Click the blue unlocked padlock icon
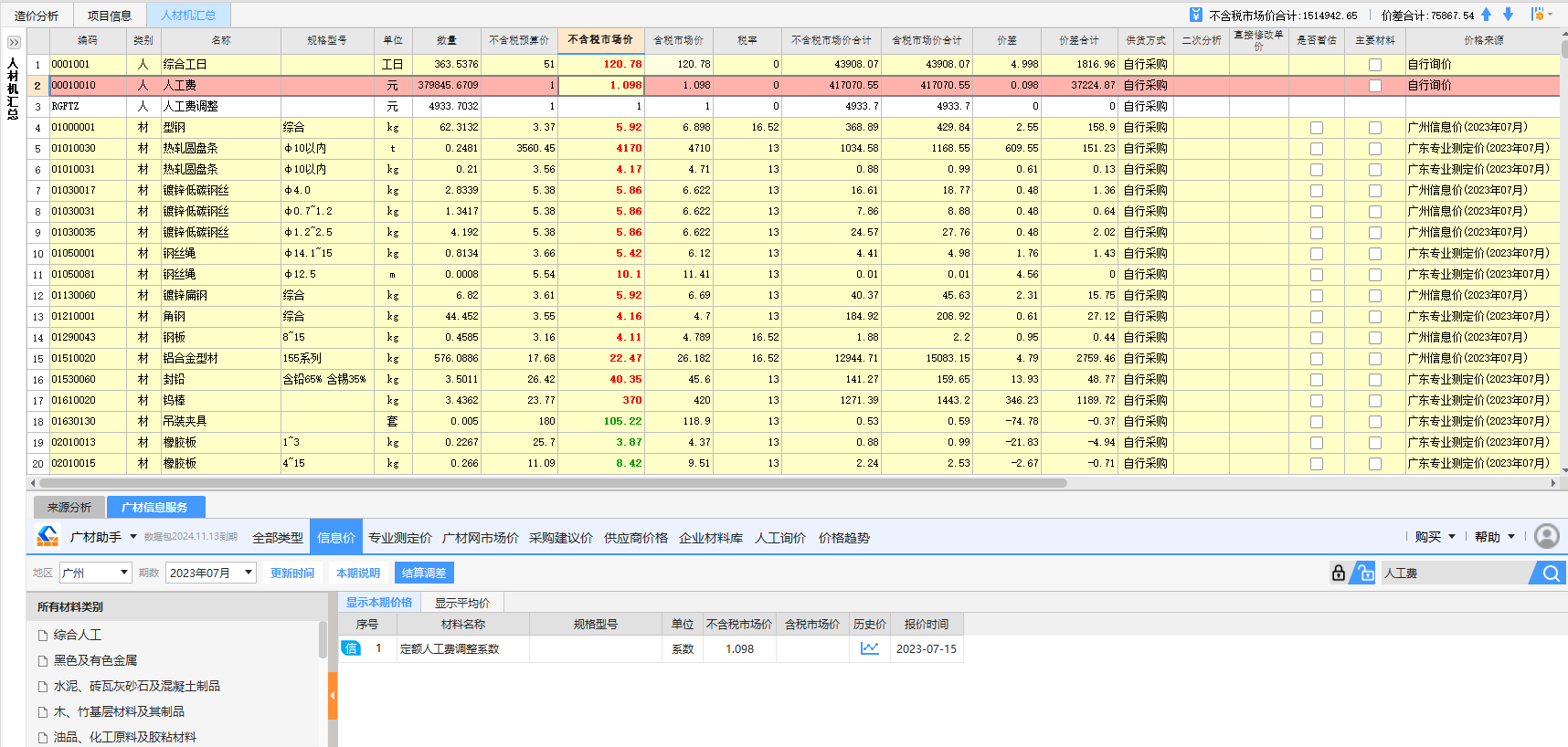Viewport: 1568px width, 747px height. [x=1365, y=573]
